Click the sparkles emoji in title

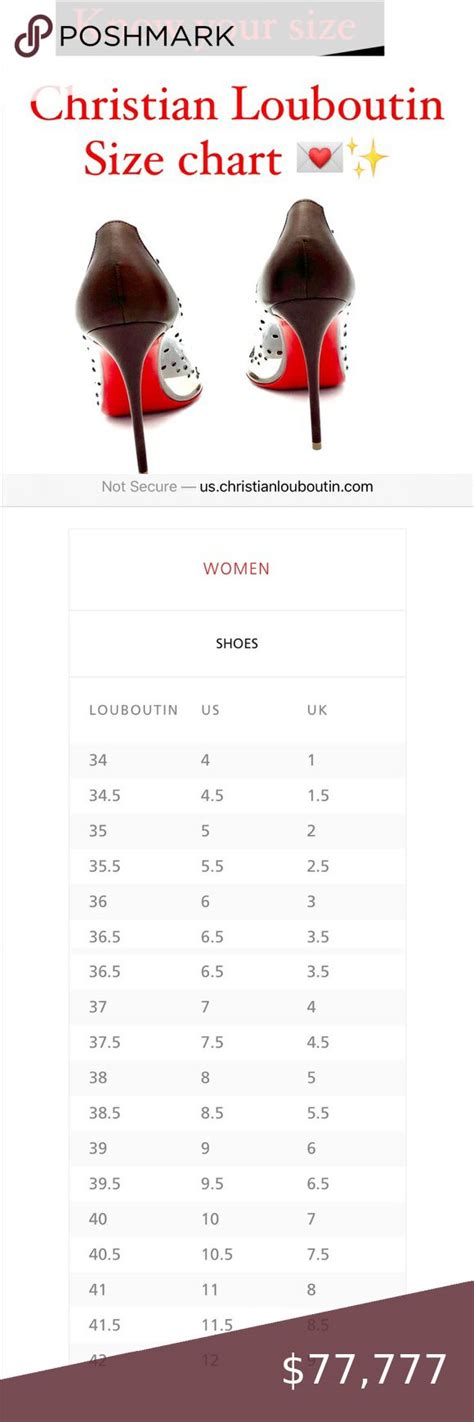tap(367, 156)
